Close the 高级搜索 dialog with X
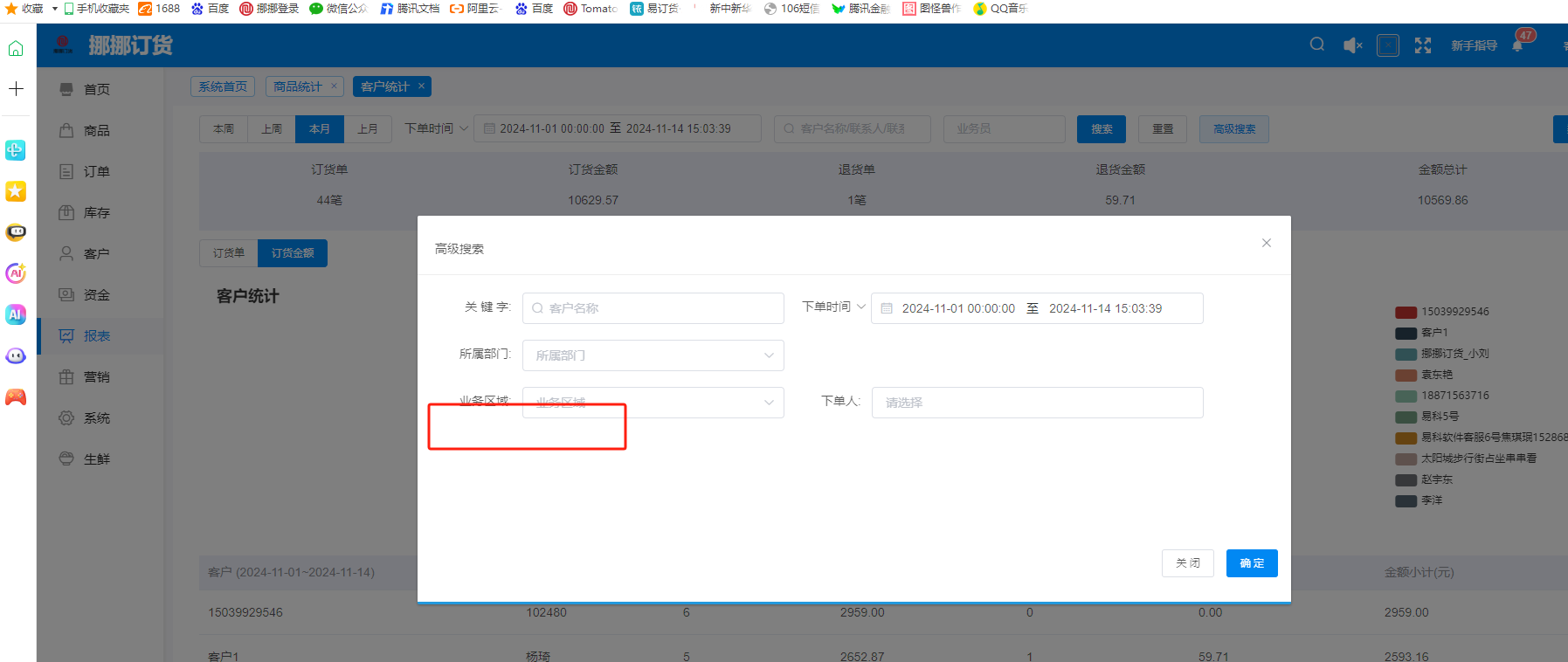The width and height of the screenshot is (1568, 662). [x=1266, y=243]
